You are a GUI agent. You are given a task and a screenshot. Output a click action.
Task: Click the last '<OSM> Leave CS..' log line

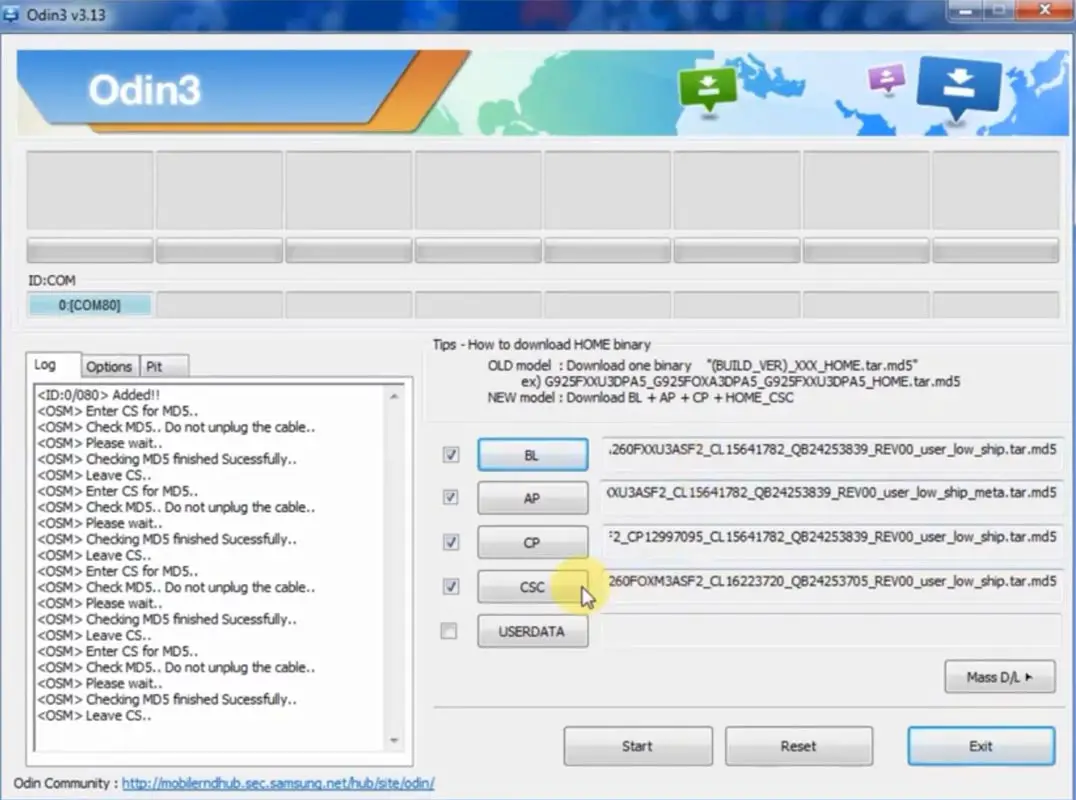tap(95, 716)
